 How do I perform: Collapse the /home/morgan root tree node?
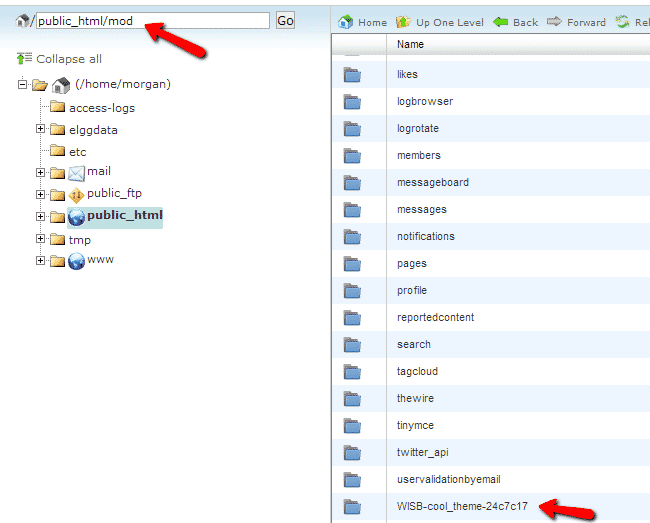(x=22, y=85)
